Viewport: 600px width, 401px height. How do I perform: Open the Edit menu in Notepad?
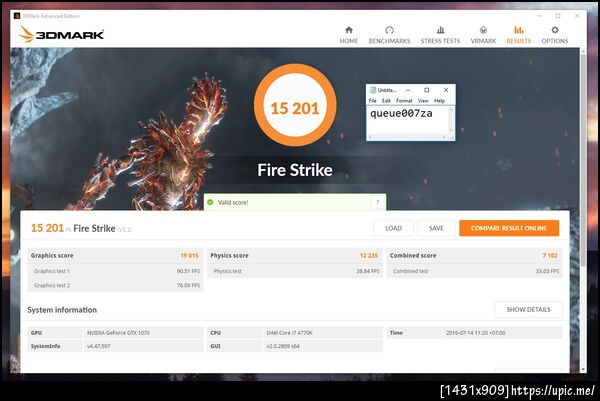tap(386, 101)
